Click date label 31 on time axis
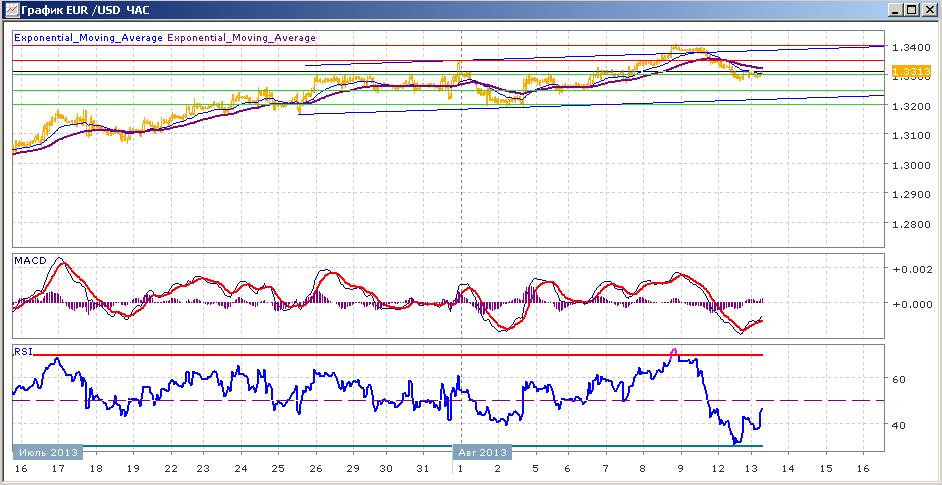Screen dimensions: 942x485 (x=423, y=468)
